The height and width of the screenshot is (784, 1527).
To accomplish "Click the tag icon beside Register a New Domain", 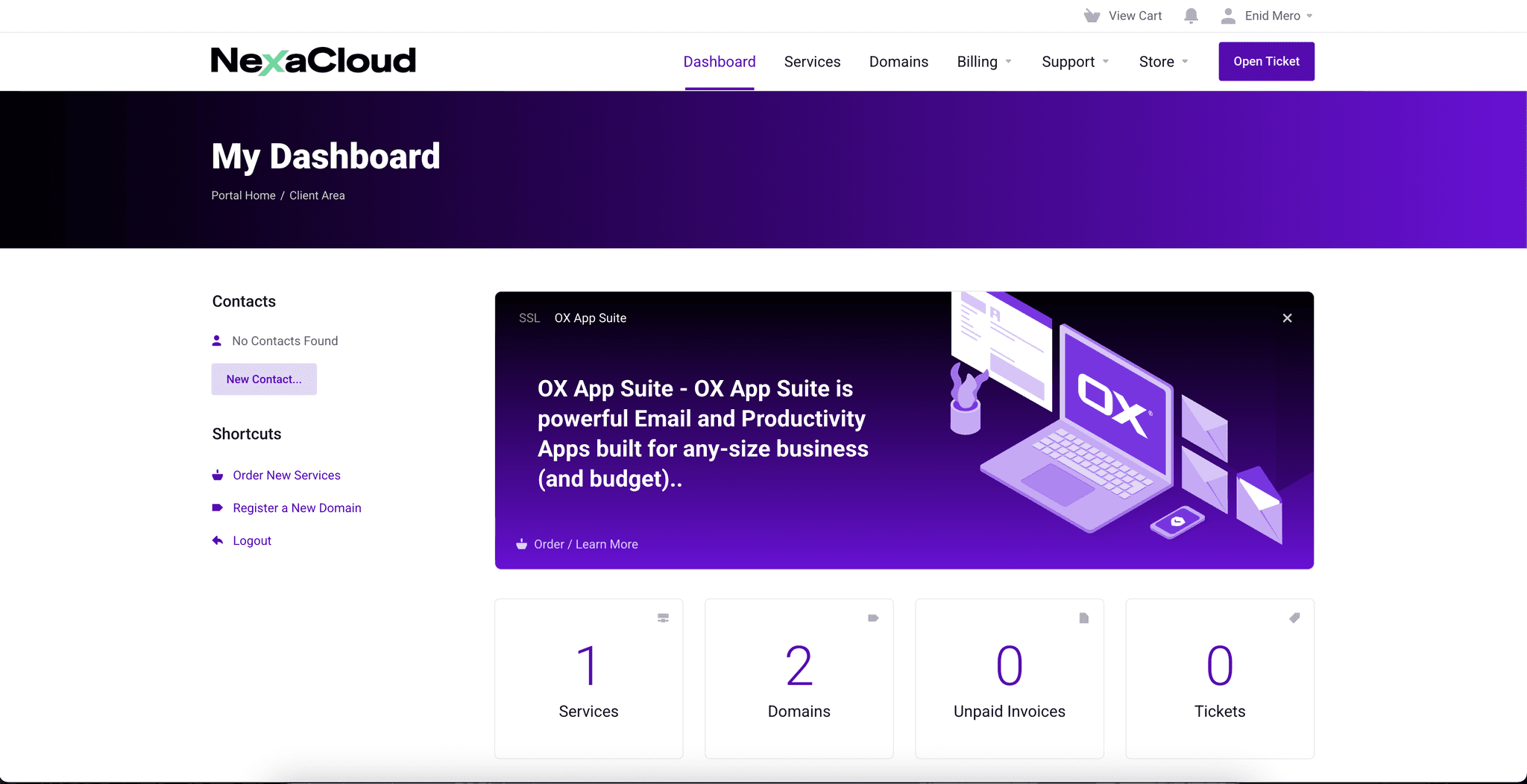I will (218, 508).
